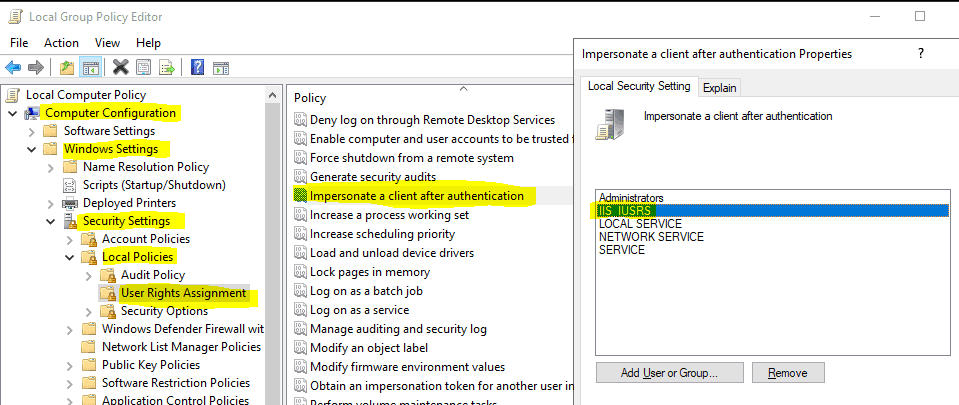This screenshot has height=405, width=959.
Task: Open the File menu
Action: click(19, 42)
